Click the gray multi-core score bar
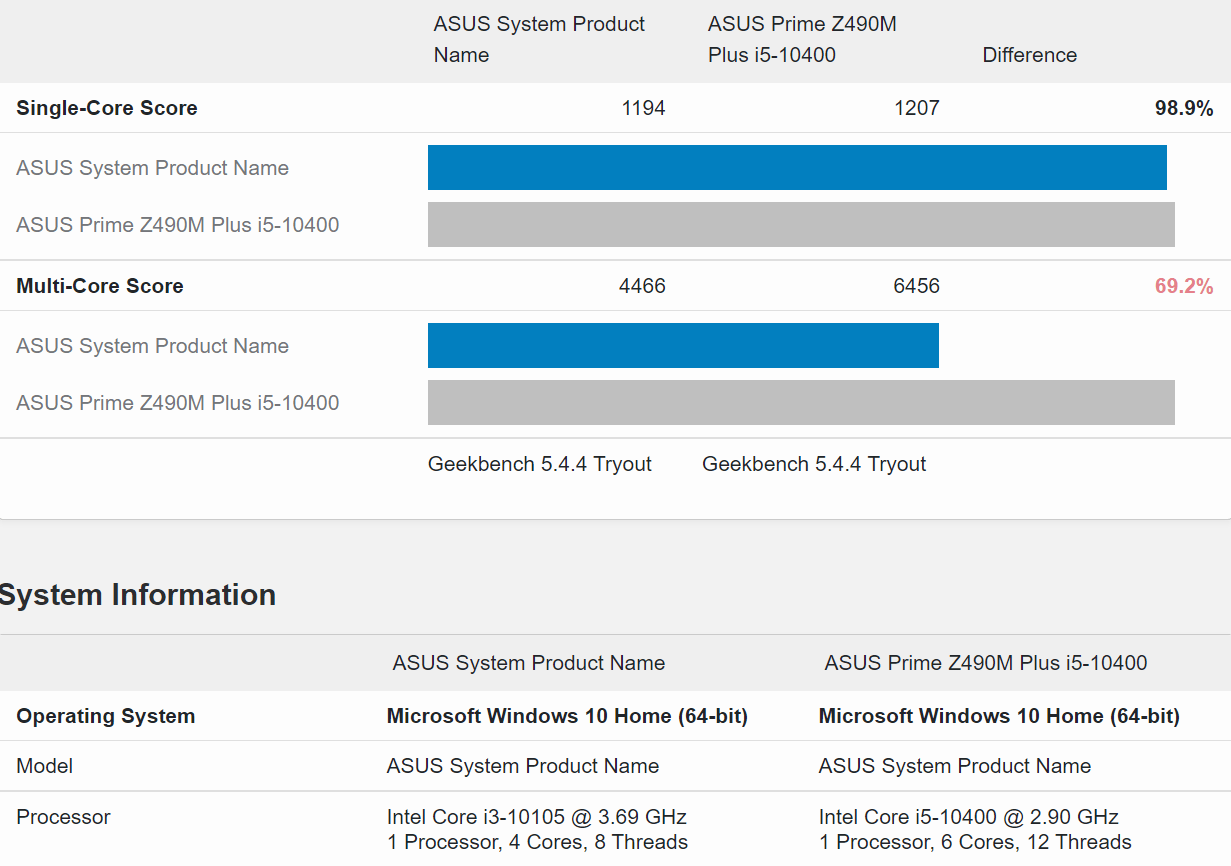Image resolution: width=1231 pixels, height=866 pixels. (x=800, y=402)
